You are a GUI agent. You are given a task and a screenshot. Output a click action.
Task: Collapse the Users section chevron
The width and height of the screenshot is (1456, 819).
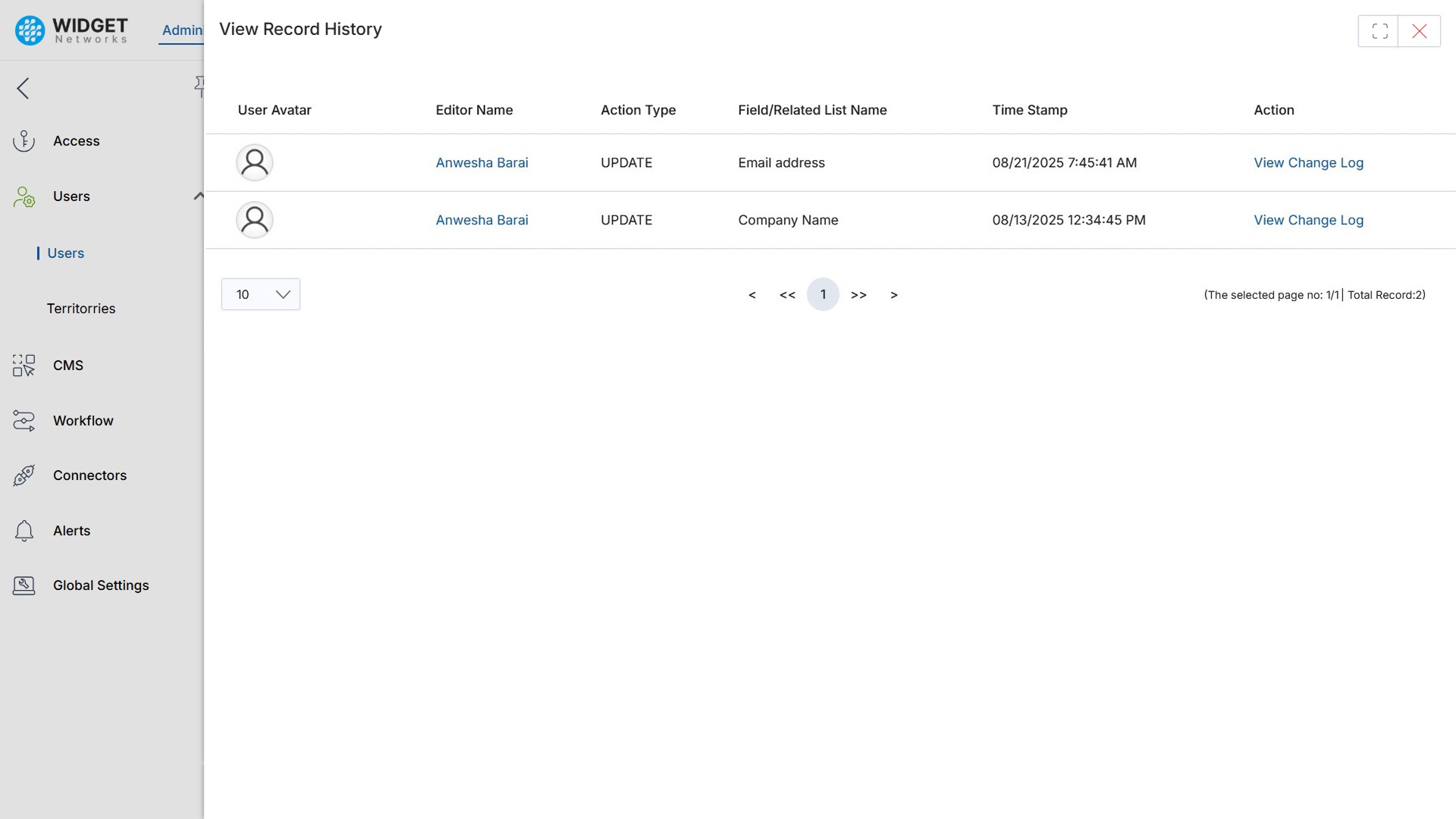pyautogui.click(x=199, y=196)
